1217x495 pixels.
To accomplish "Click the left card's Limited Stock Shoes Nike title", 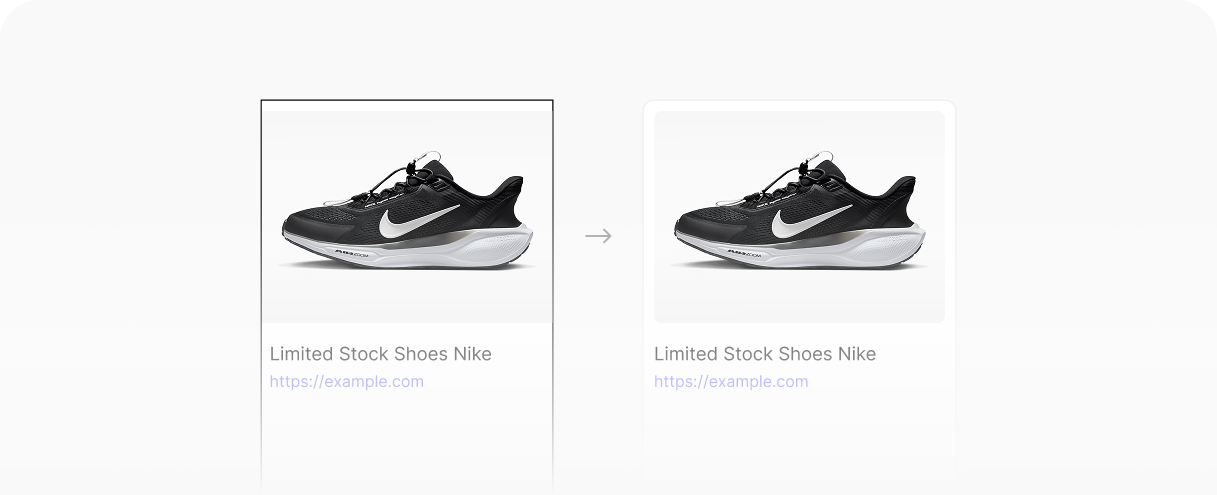I will click(380, 354).
